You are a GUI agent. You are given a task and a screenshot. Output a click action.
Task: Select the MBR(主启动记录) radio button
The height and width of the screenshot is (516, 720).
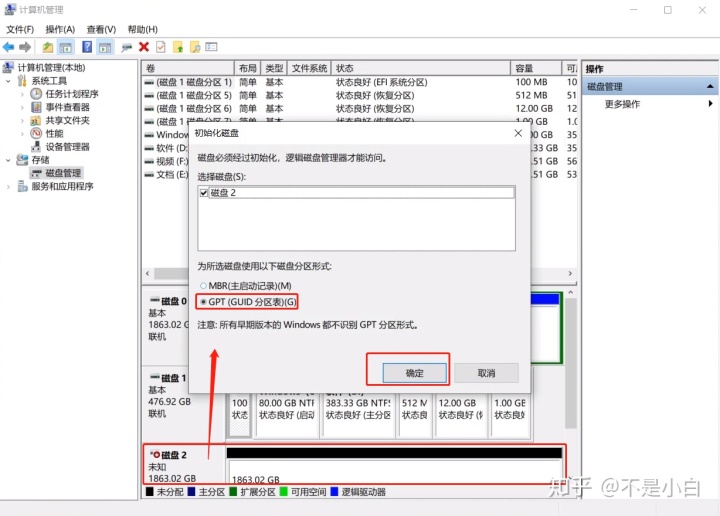pos(203,286)
